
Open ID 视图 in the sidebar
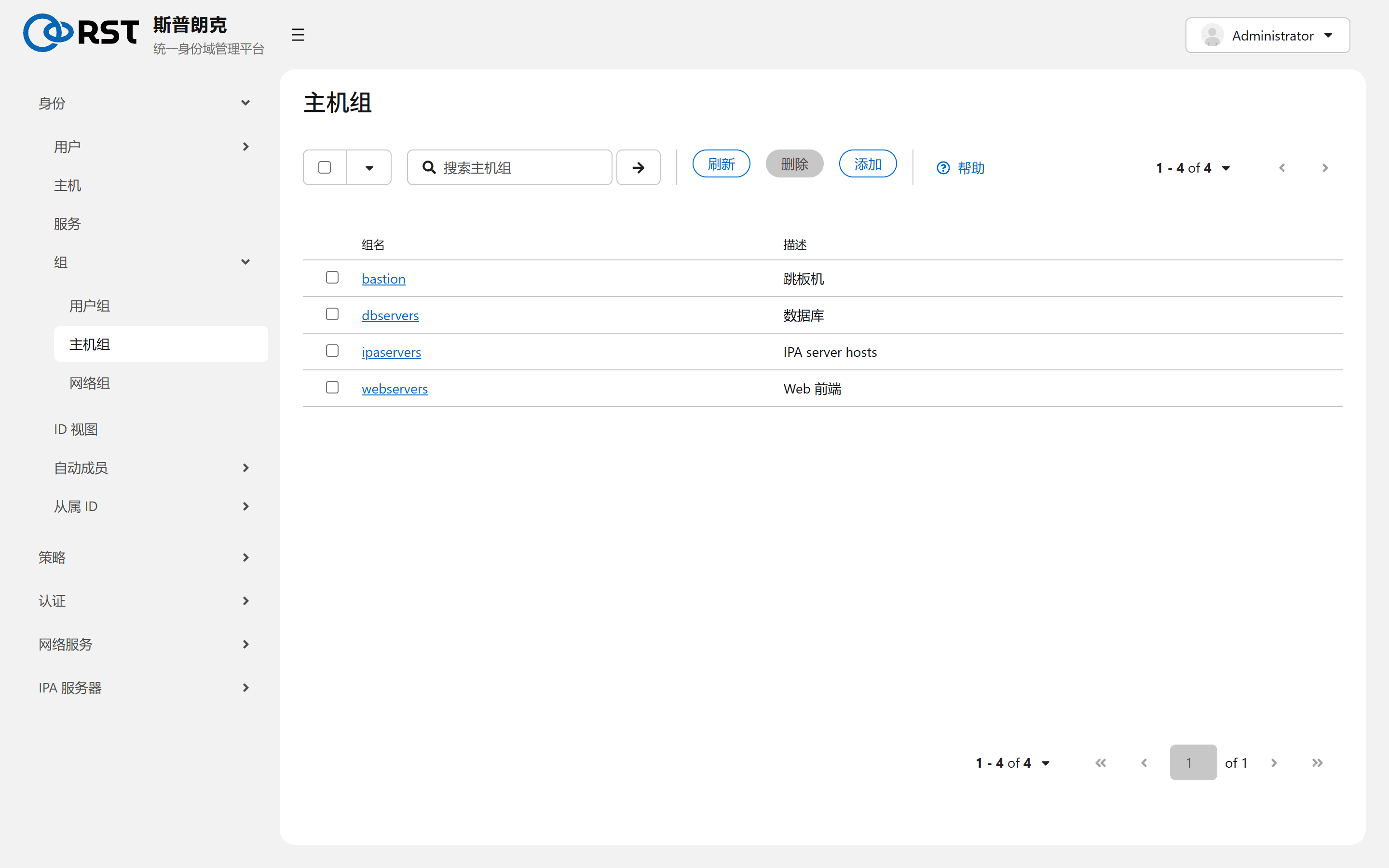tap(153, 429)
